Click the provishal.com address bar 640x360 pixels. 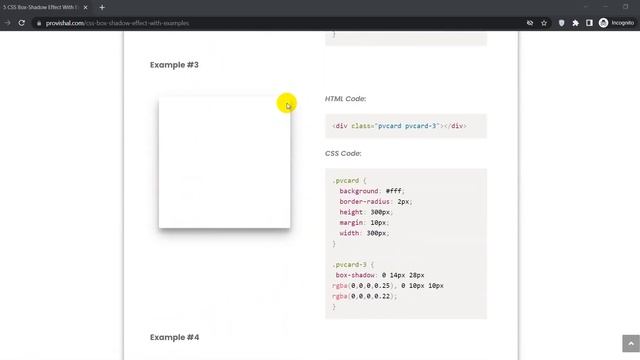point(278,23)
